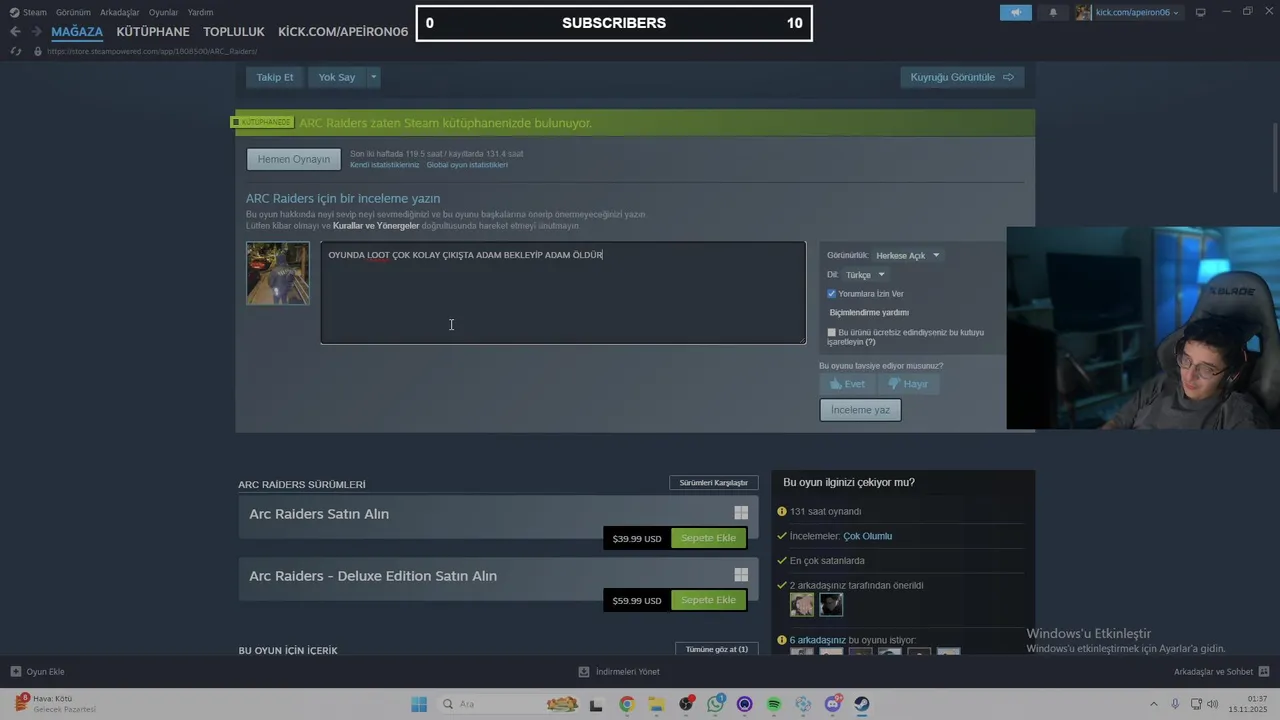Click the Hemen Oynayın button

coord(294,159)
